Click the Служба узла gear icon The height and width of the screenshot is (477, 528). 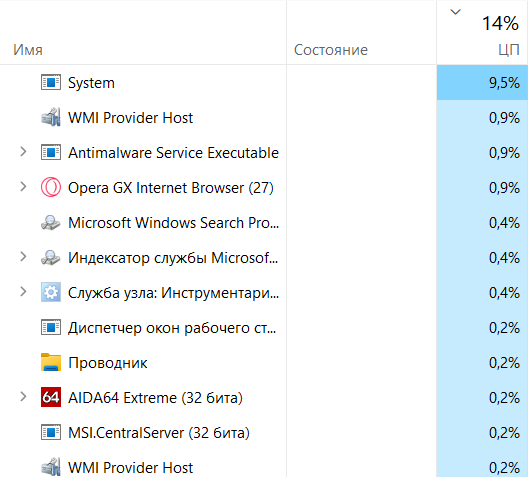pos(51,292)
